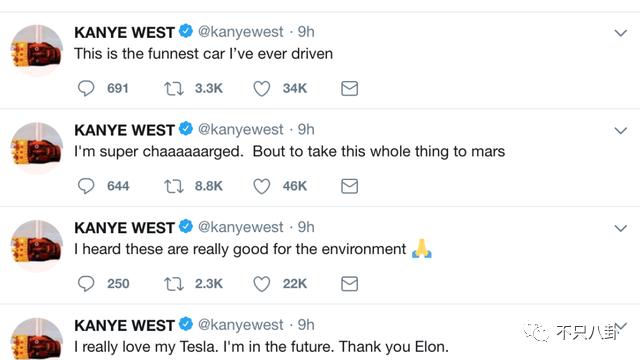Message the "good for the environment" tweet

pyautogui.click(x=349, y=284)
